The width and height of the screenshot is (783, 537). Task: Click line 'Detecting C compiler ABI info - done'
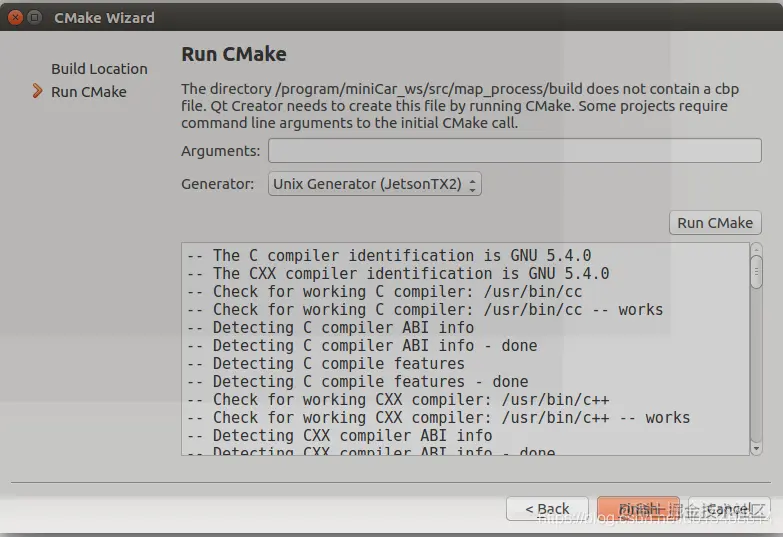362,346
